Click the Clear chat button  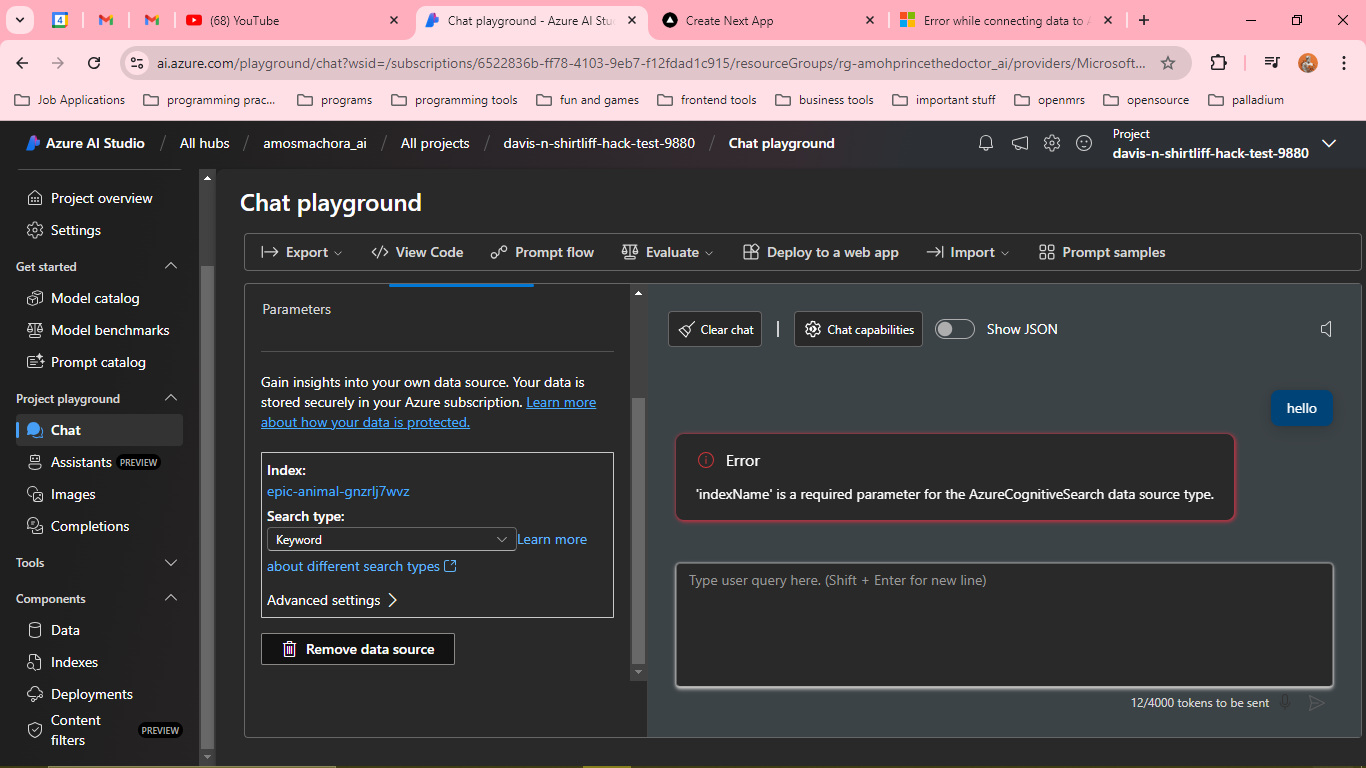(715, 329)
